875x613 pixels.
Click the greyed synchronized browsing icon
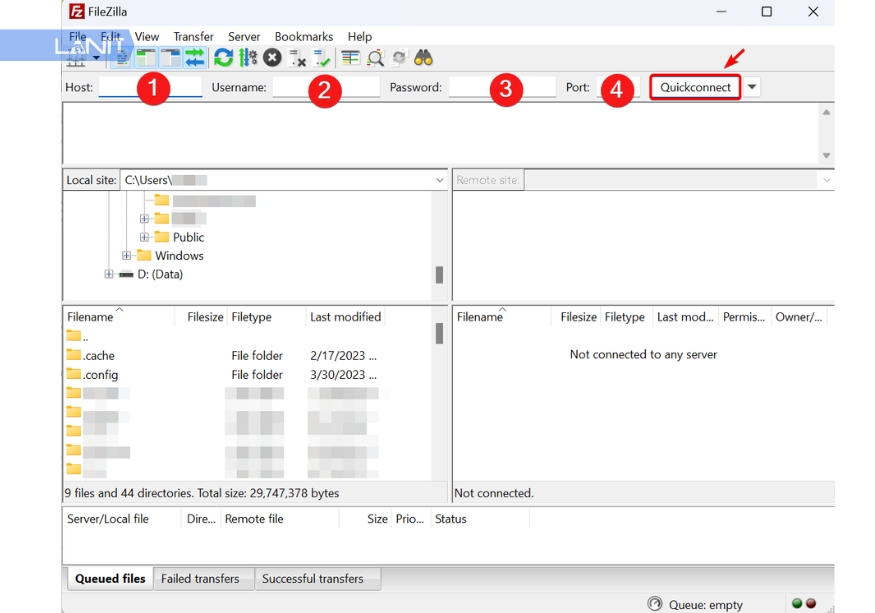click(399, 58)
